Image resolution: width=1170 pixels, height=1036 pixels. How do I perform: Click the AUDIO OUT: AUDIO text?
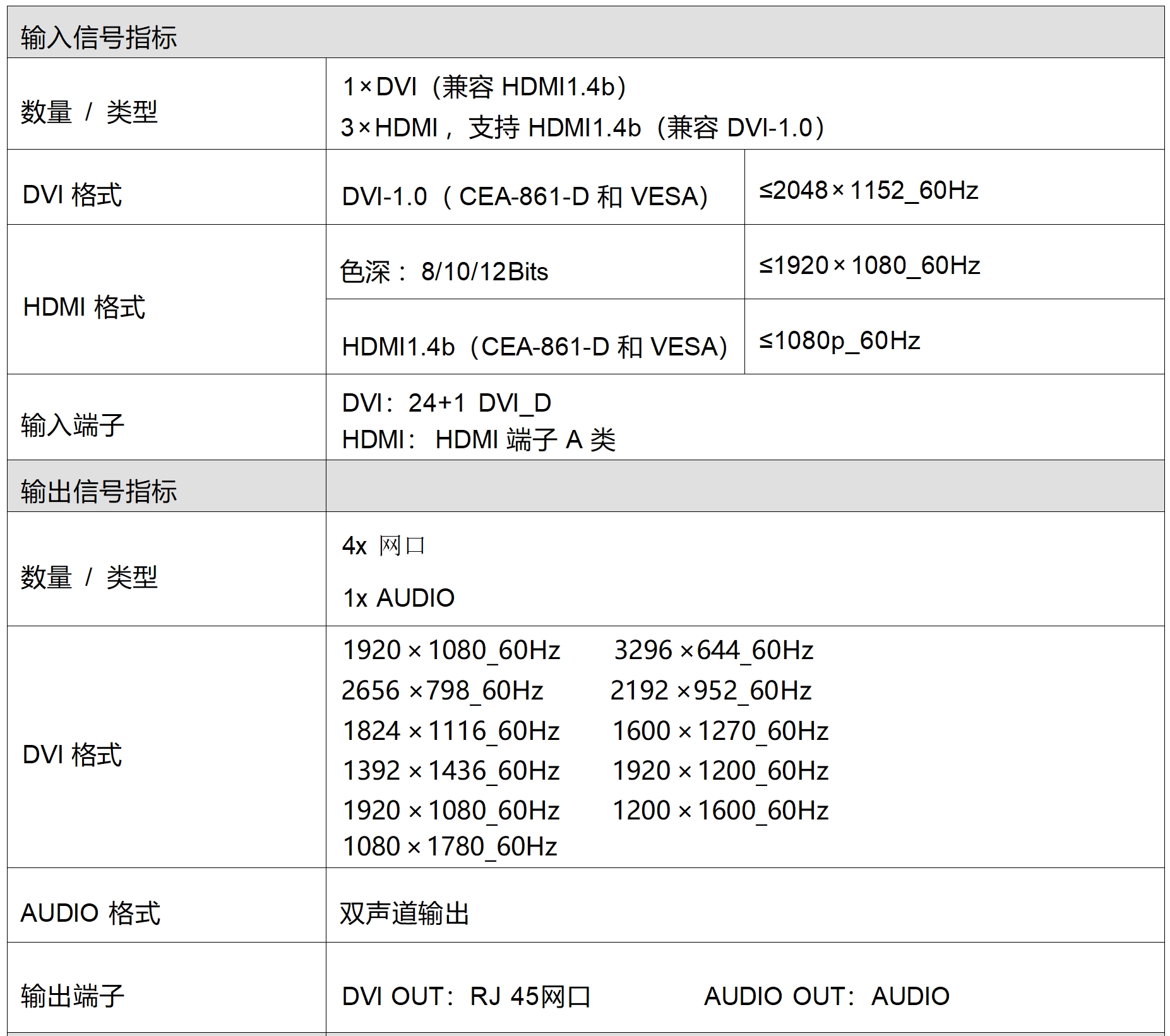click(827, 996)
